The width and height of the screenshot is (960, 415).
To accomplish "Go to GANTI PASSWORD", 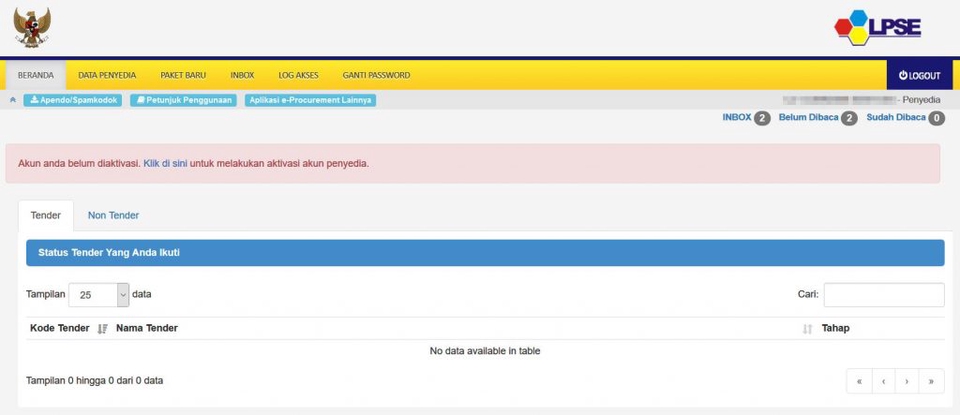I will click(377, 75).
